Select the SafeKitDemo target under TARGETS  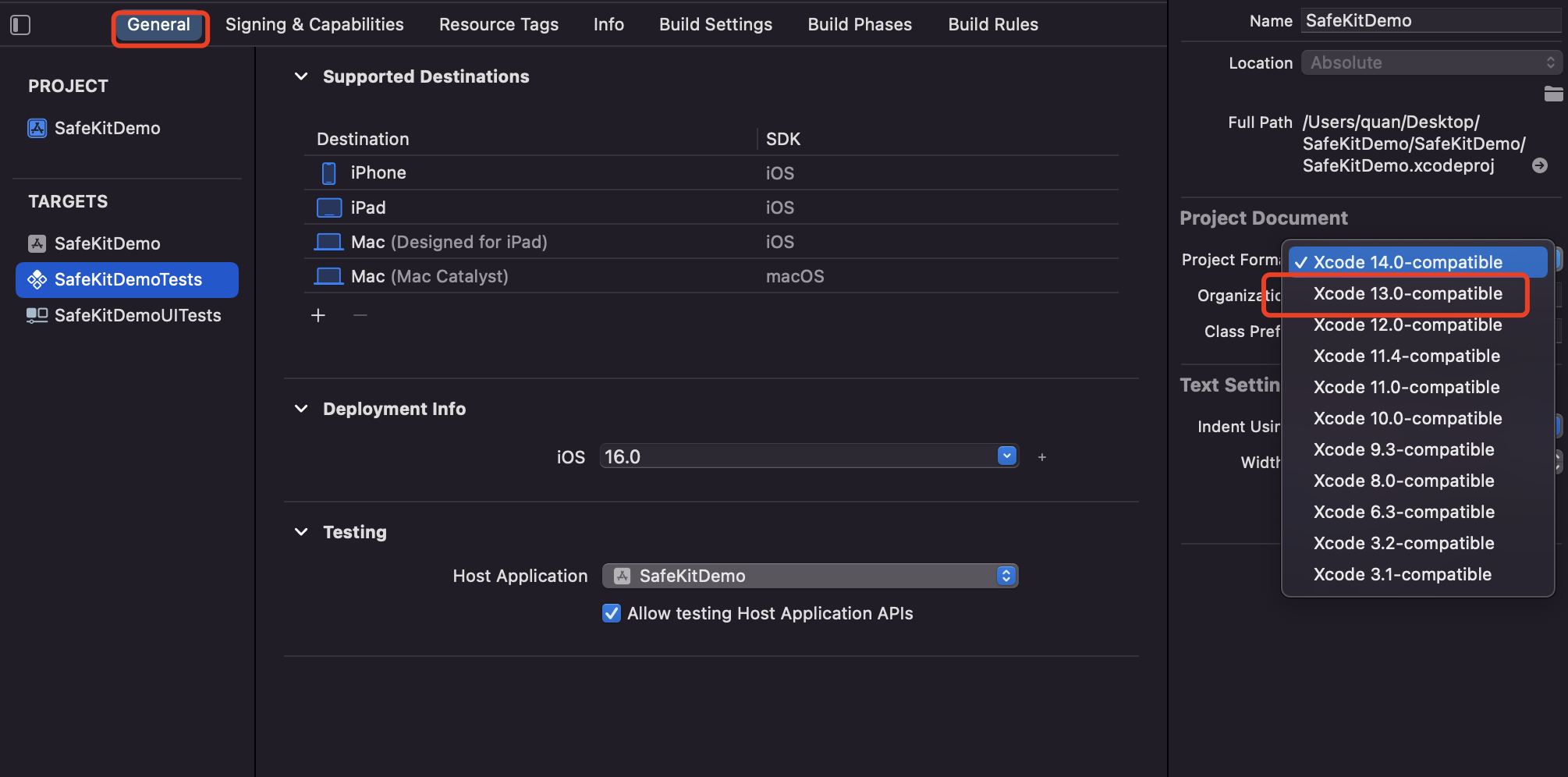pos(127,243)
